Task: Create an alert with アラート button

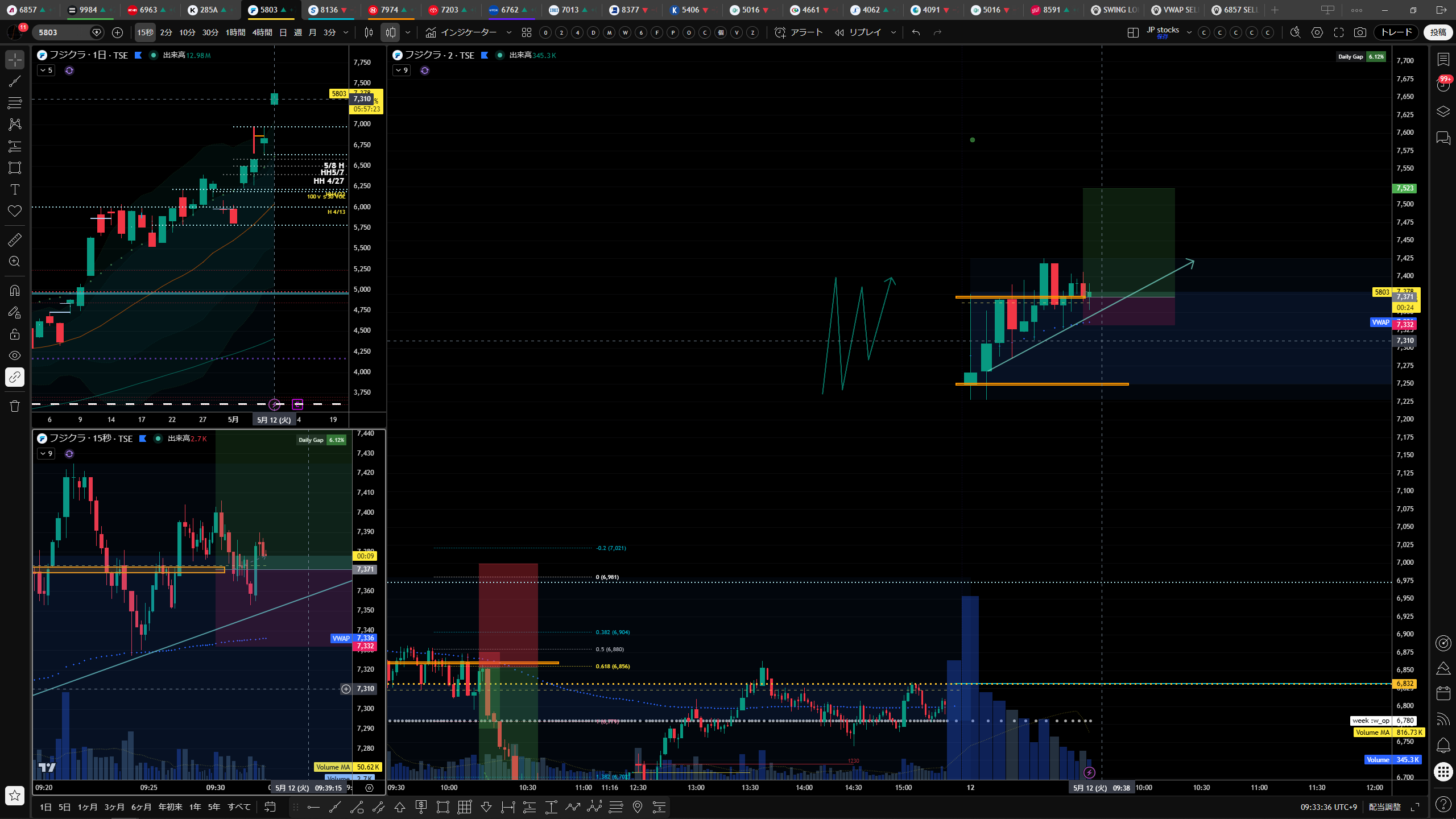Action: pos(799,32)
